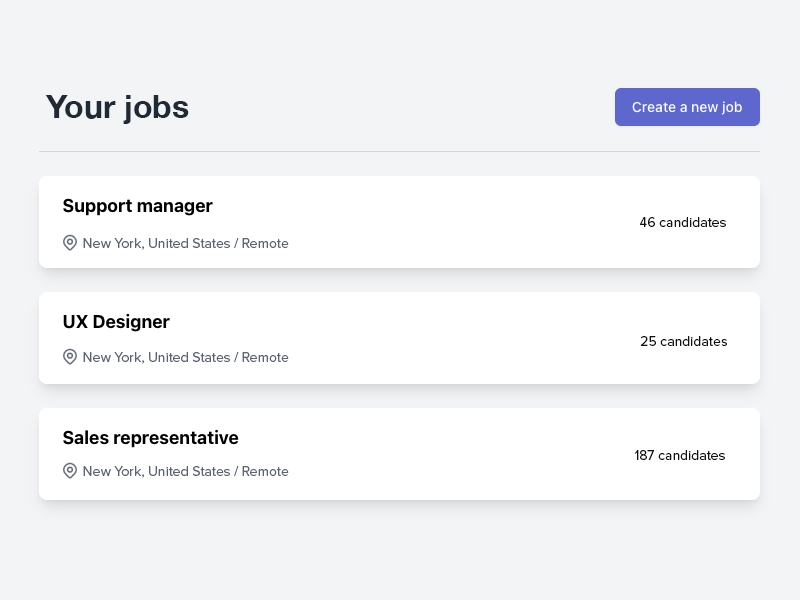
Task: Click the location pin icon for Sales representative
Action: (x=70, y=470)
